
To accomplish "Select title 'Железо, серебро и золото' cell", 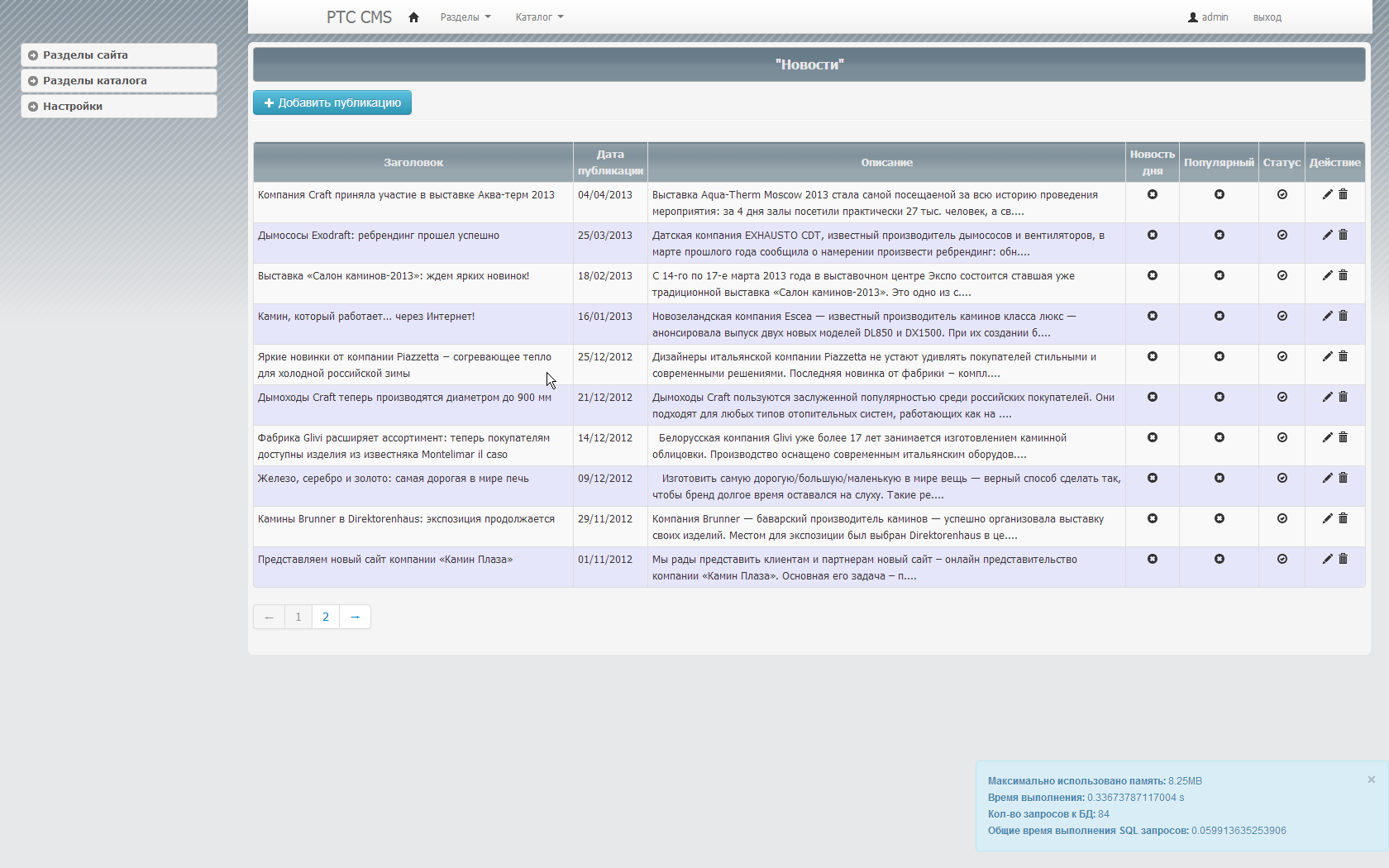I will [413, 486].
